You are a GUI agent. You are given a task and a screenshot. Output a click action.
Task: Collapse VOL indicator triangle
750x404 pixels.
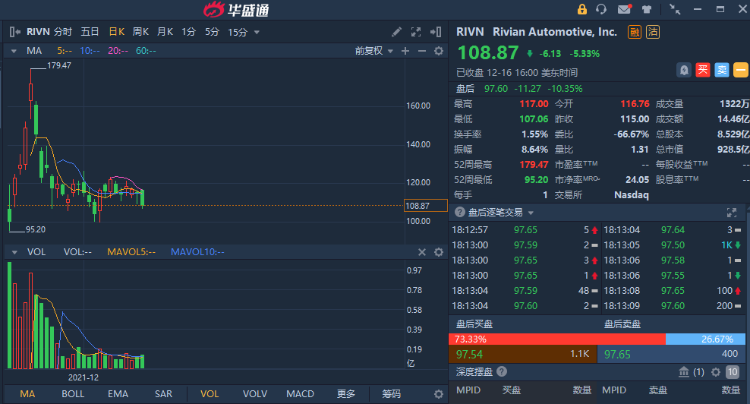tap(14, 252)
